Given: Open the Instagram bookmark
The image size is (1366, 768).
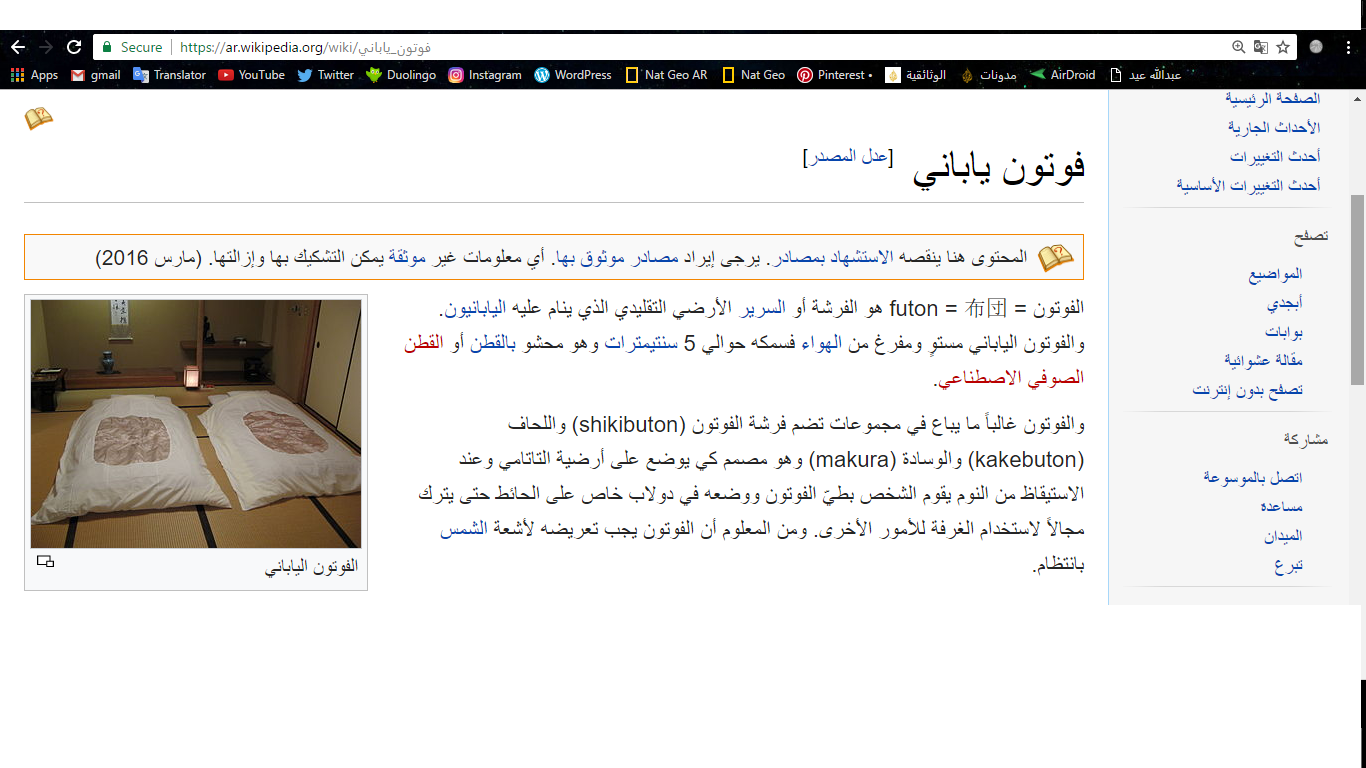Looking at the screenshot, I should (485, 75).
